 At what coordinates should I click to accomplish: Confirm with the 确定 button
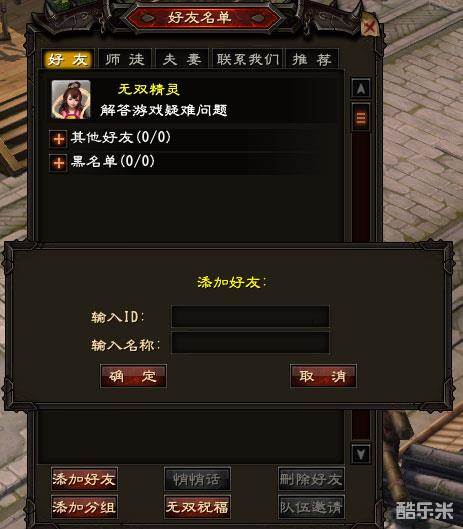(133, 376)
